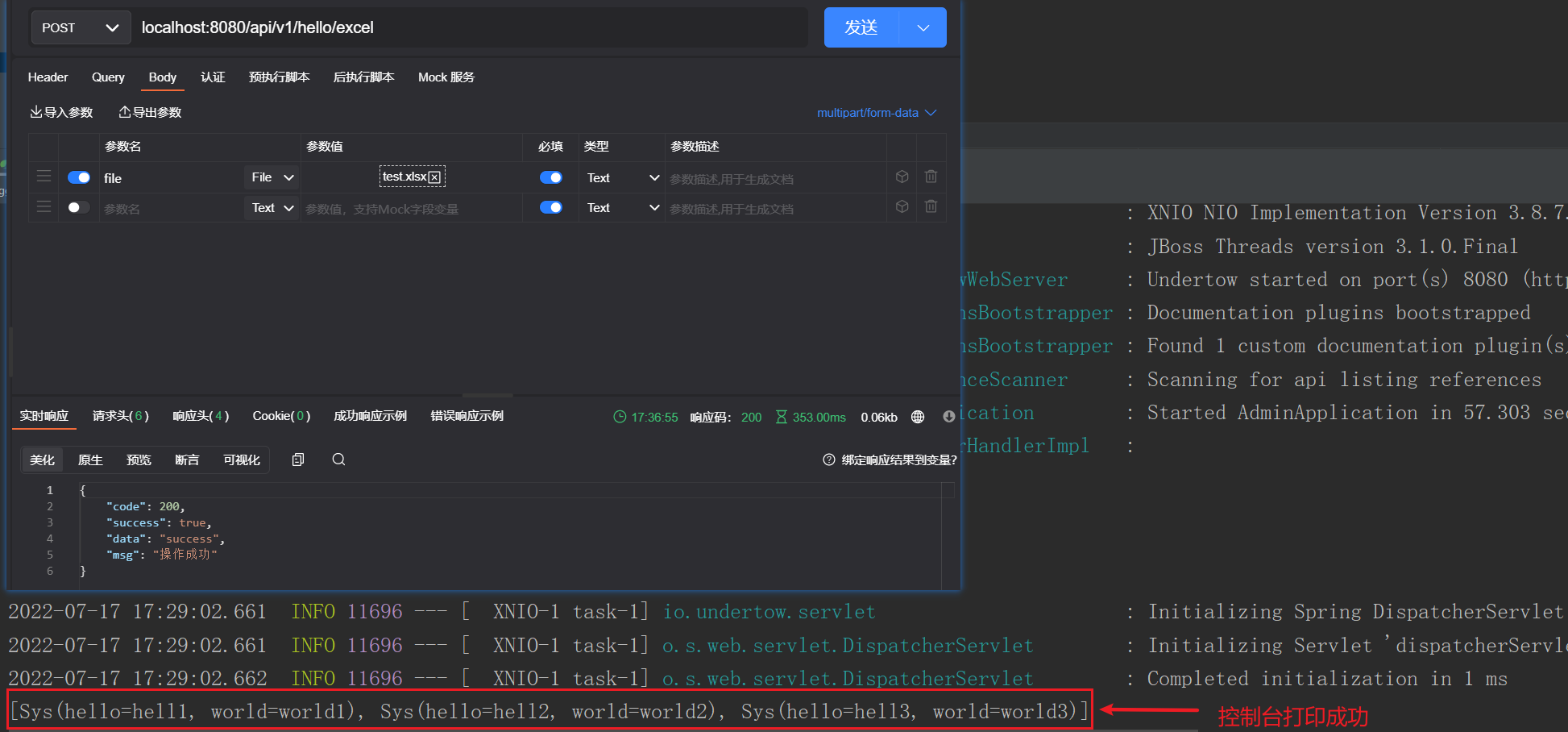Click the cube icon in file row

(902, 177)
